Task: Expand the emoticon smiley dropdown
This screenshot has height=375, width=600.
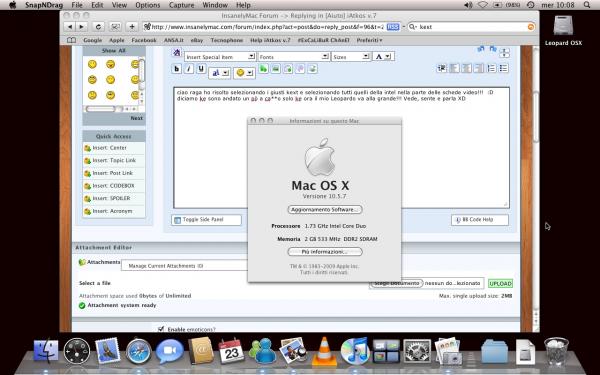Action: pos(245,73)
